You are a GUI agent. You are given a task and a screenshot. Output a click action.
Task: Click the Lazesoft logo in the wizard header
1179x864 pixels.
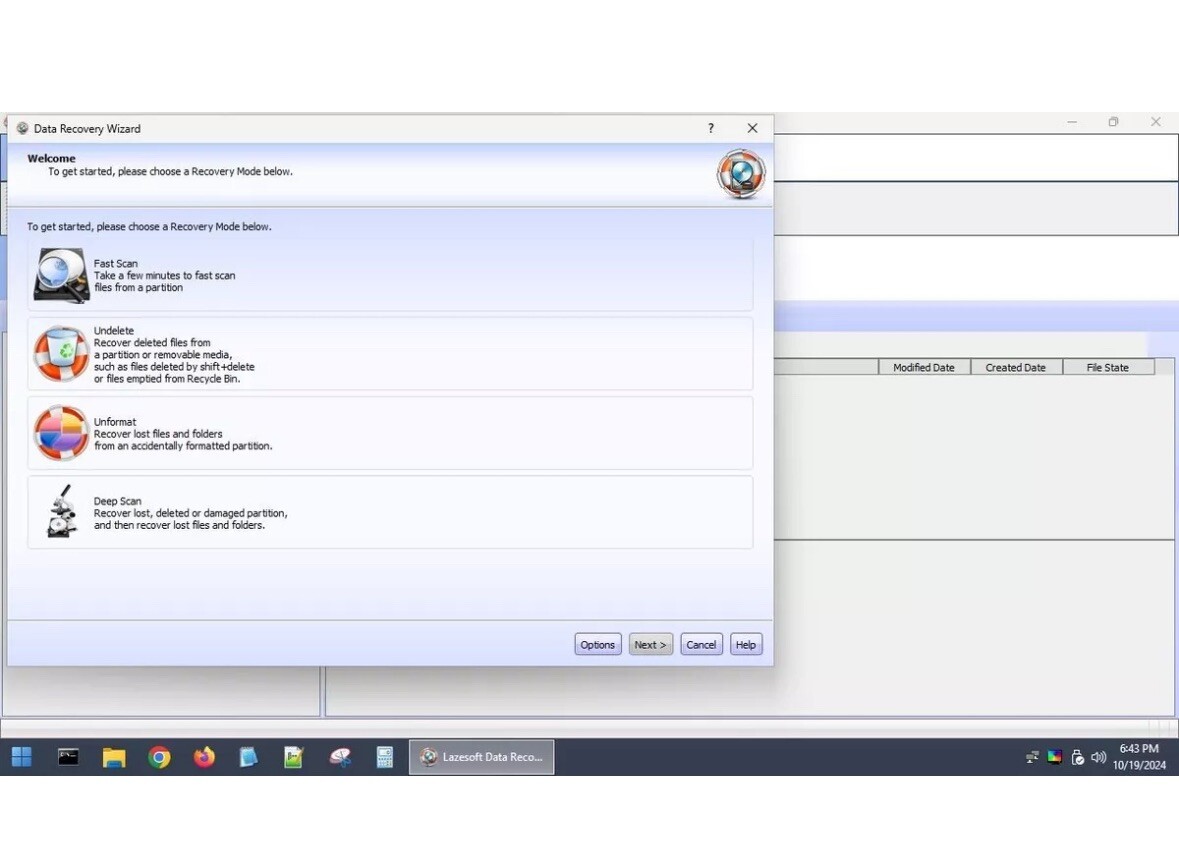click(740, 173)
